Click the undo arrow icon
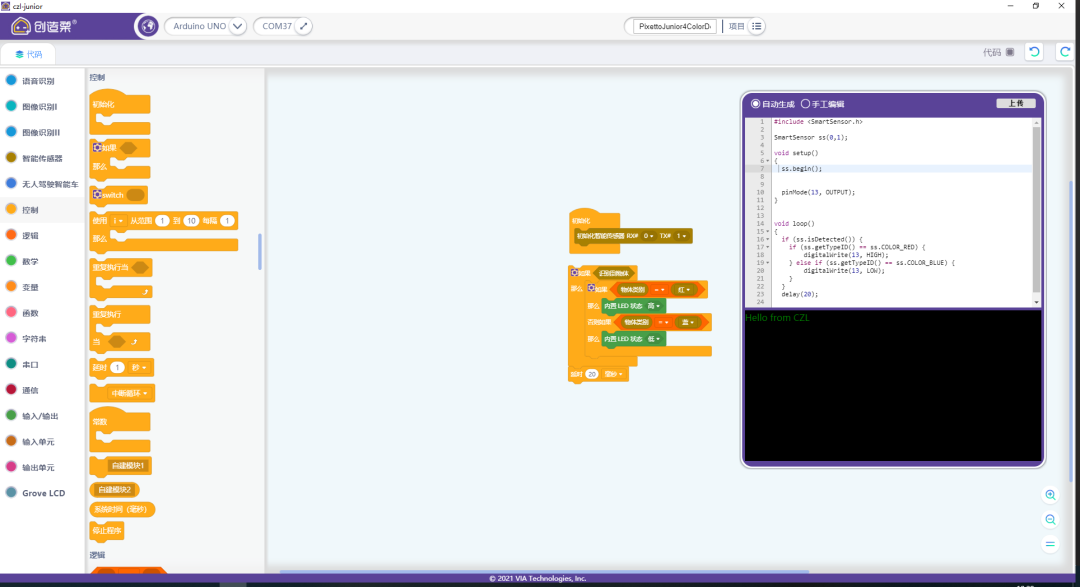Image resolution: width=1080 pixels, height=587 pixels. click(1034, 52)
